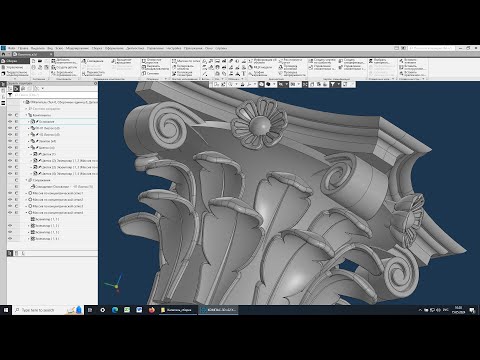Screen dimensions: 480x360
Task: Select Основание in the model tree
Action: click(46, 121)
